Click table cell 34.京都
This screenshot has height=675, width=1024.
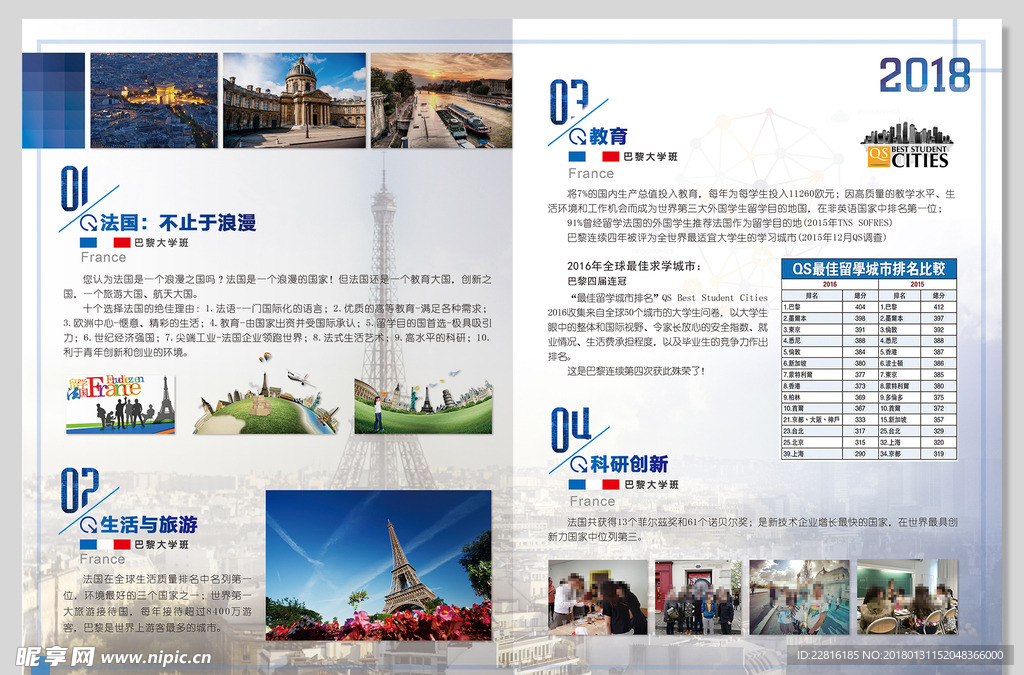tap(899, 454)
